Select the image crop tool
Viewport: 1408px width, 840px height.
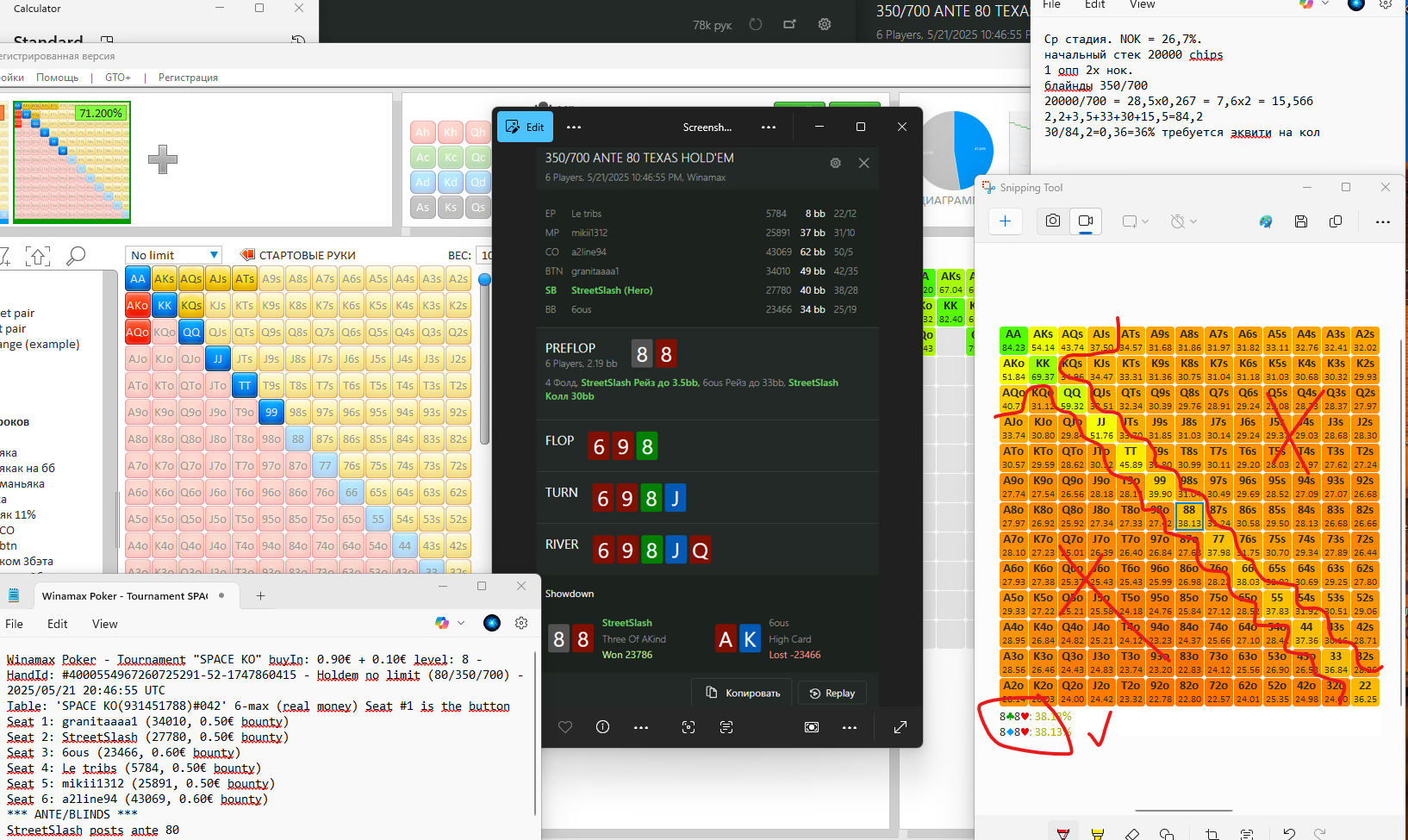1212,833
